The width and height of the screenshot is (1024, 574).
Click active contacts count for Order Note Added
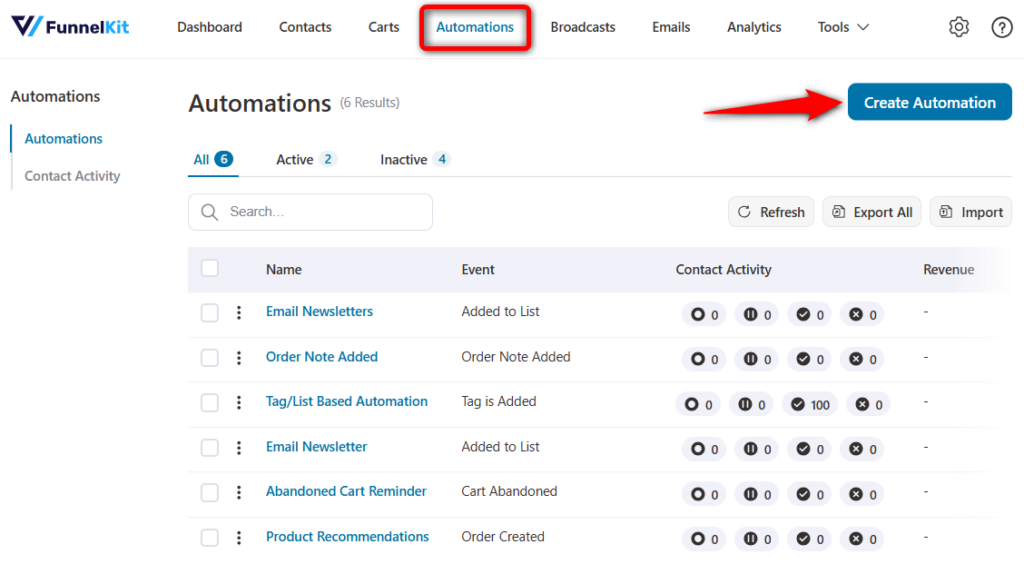(x=704, y=359)
